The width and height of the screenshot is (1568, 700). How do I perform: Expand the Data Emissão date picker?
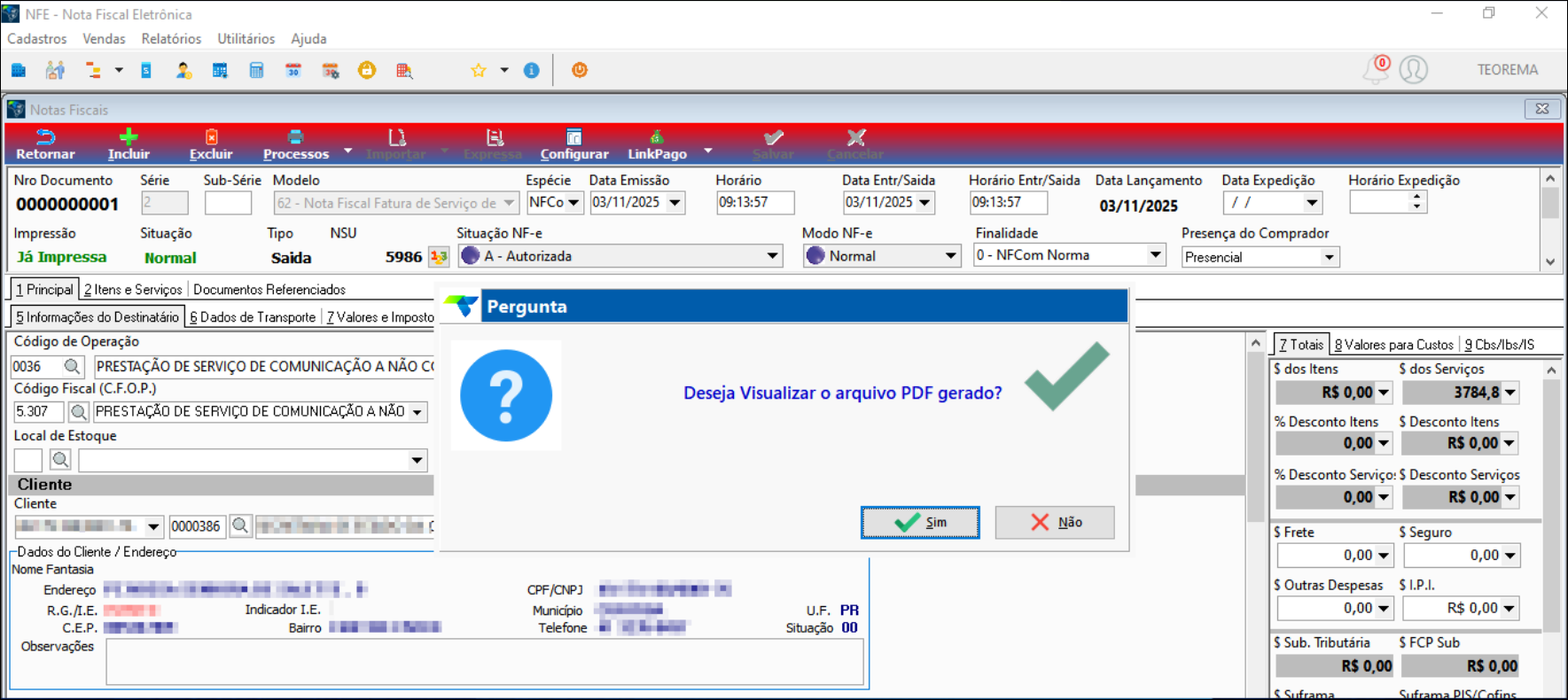pyautogui.click(x=675, y=203)
